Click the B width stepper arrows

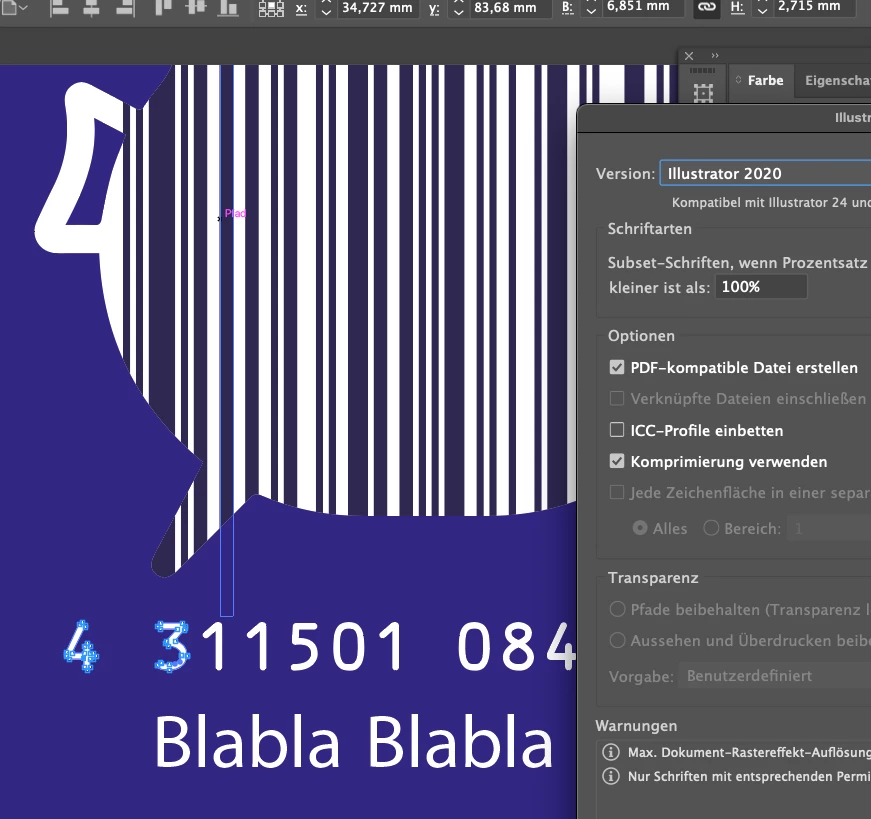pos(591,7)
